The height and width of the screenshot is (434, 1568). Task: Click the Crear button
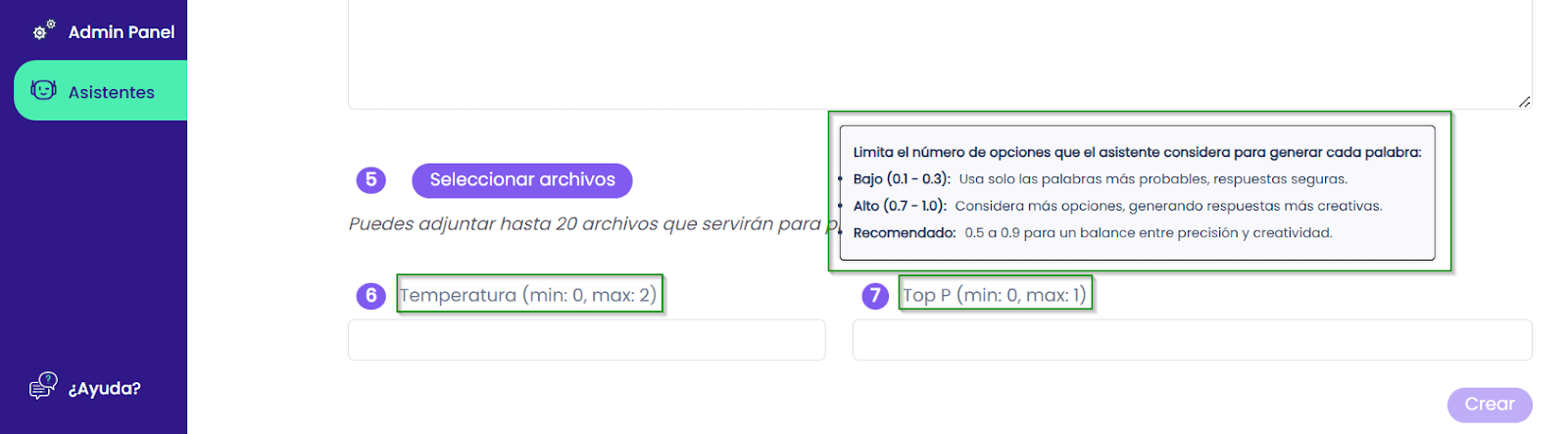click(x=1490, y=405)
